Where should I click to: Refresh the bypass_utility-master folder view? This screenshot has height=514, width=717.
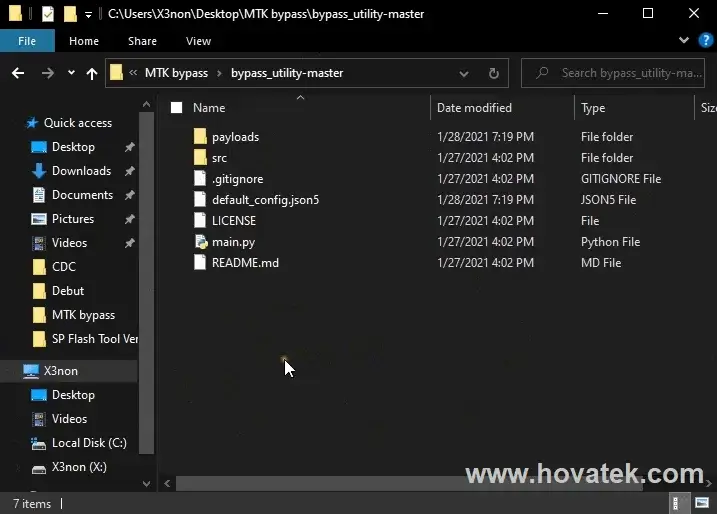[x=493, y=73]
